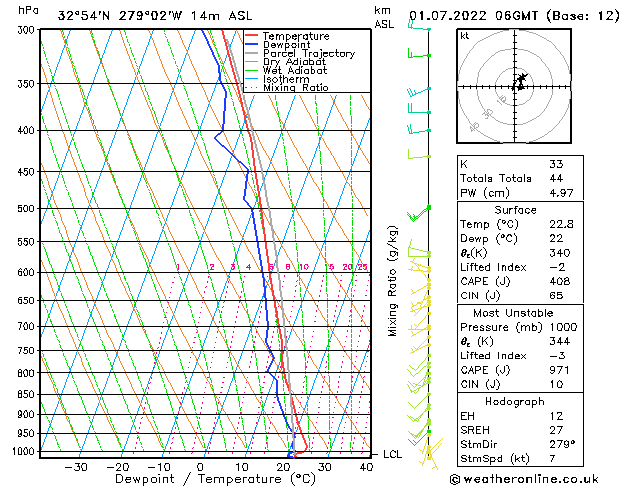Click the StmDir value 279°
The image size is (629, 486).
[x=562, y=444]
